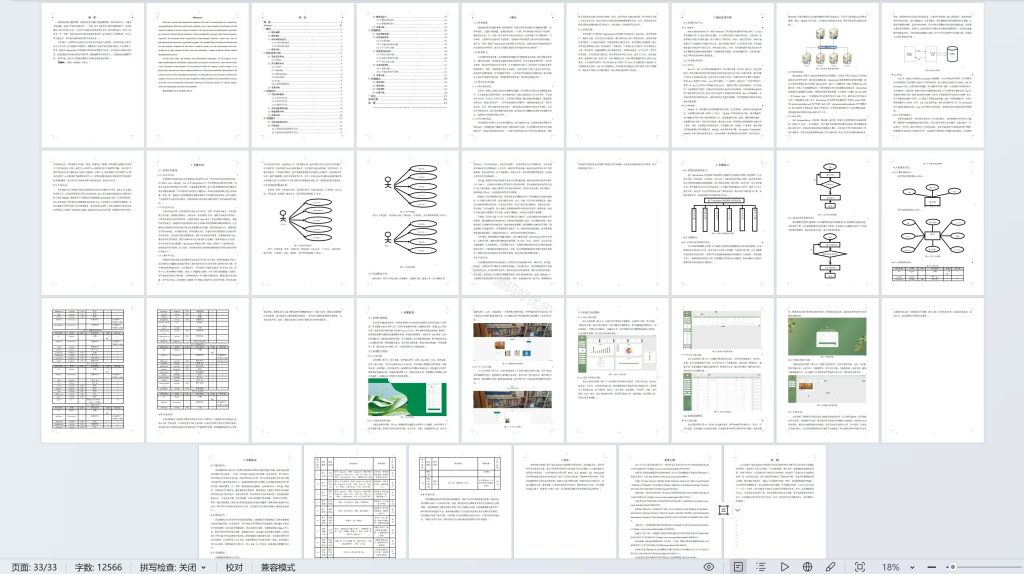Select the Chinese 摘要 abstract page
Screen dimensions: 1024x574
click(x=93, y=76)
